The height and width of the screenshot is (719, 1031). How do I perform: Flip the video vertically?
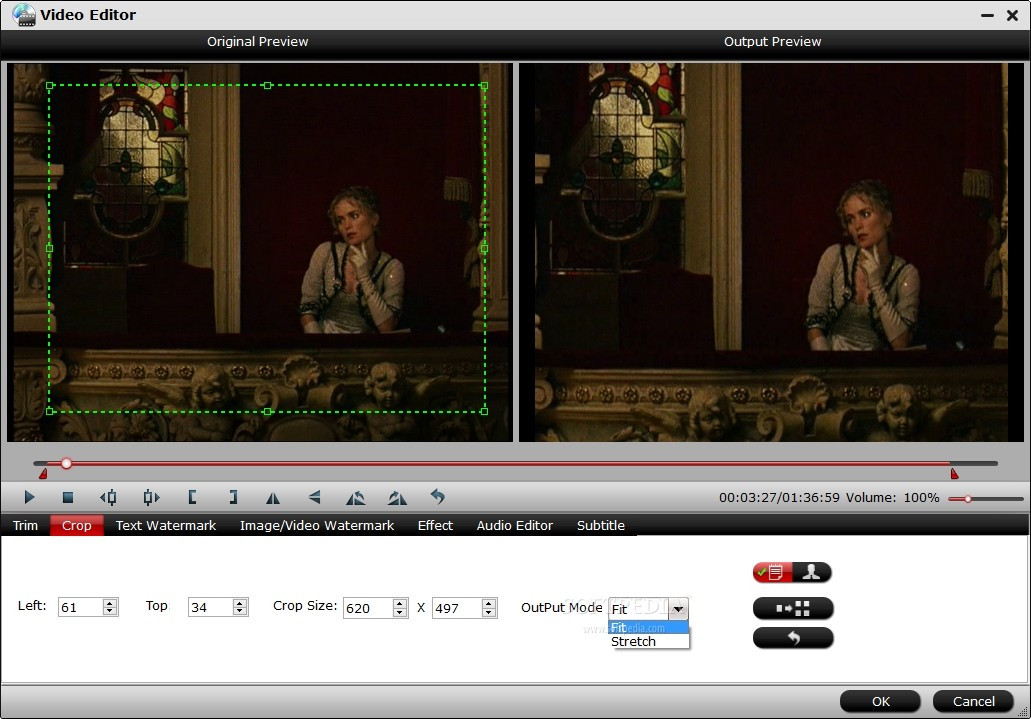coord(314,497)
